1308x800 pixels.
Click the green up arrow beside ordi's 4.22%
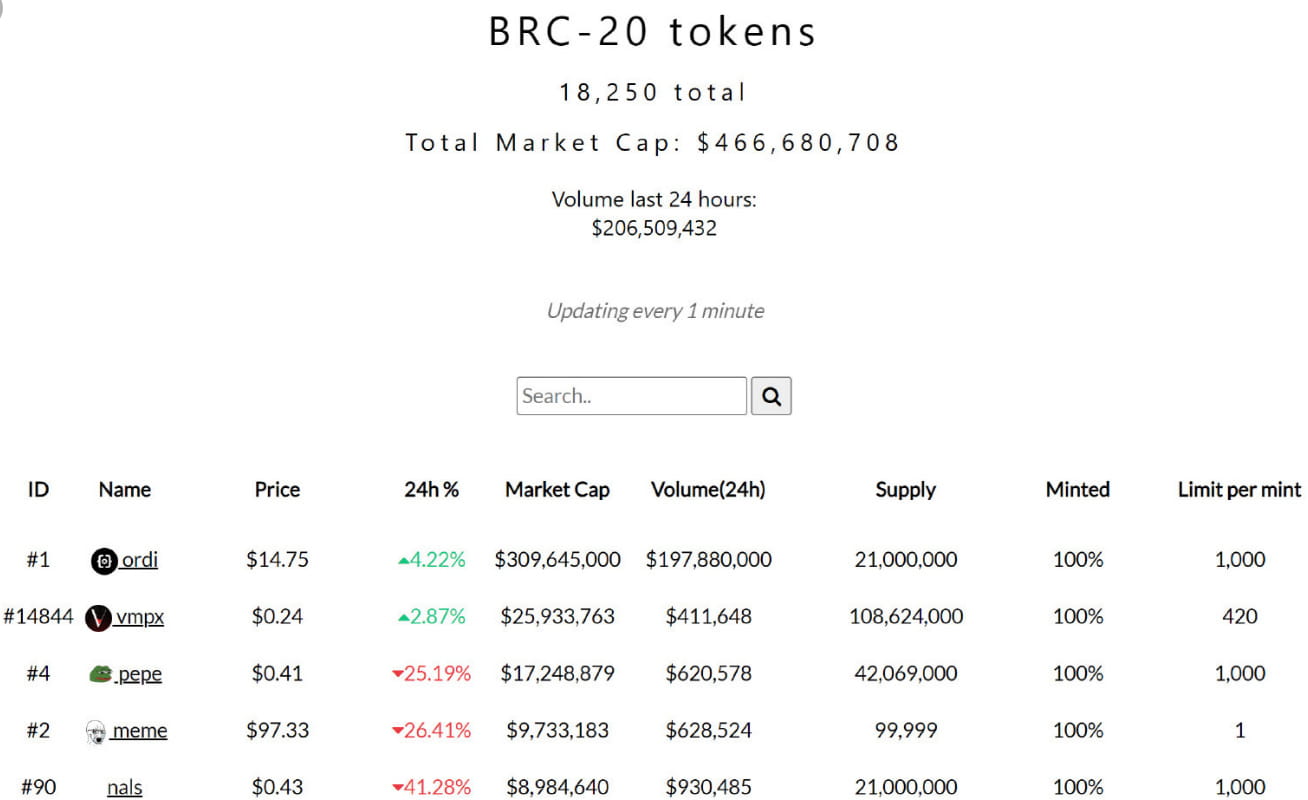point(404,560)
